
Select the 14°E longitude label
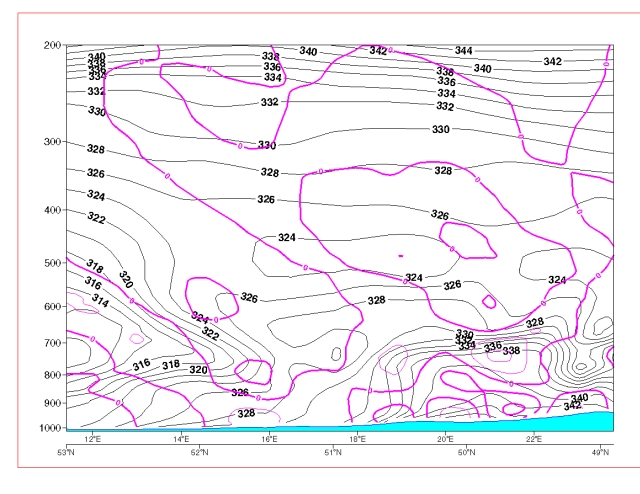181,439
